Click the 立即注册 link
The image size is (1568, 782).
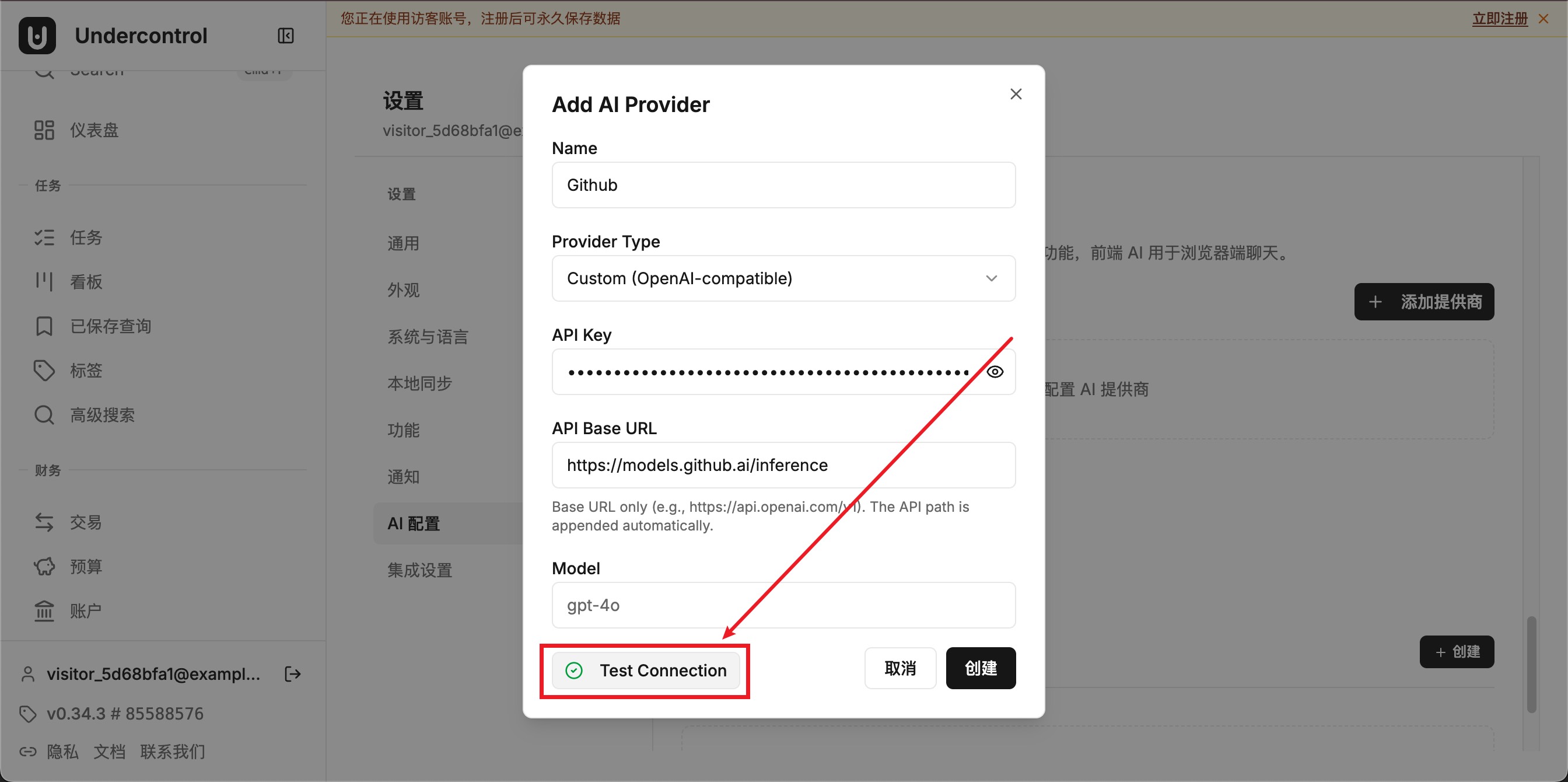[x=1500, y=19]
